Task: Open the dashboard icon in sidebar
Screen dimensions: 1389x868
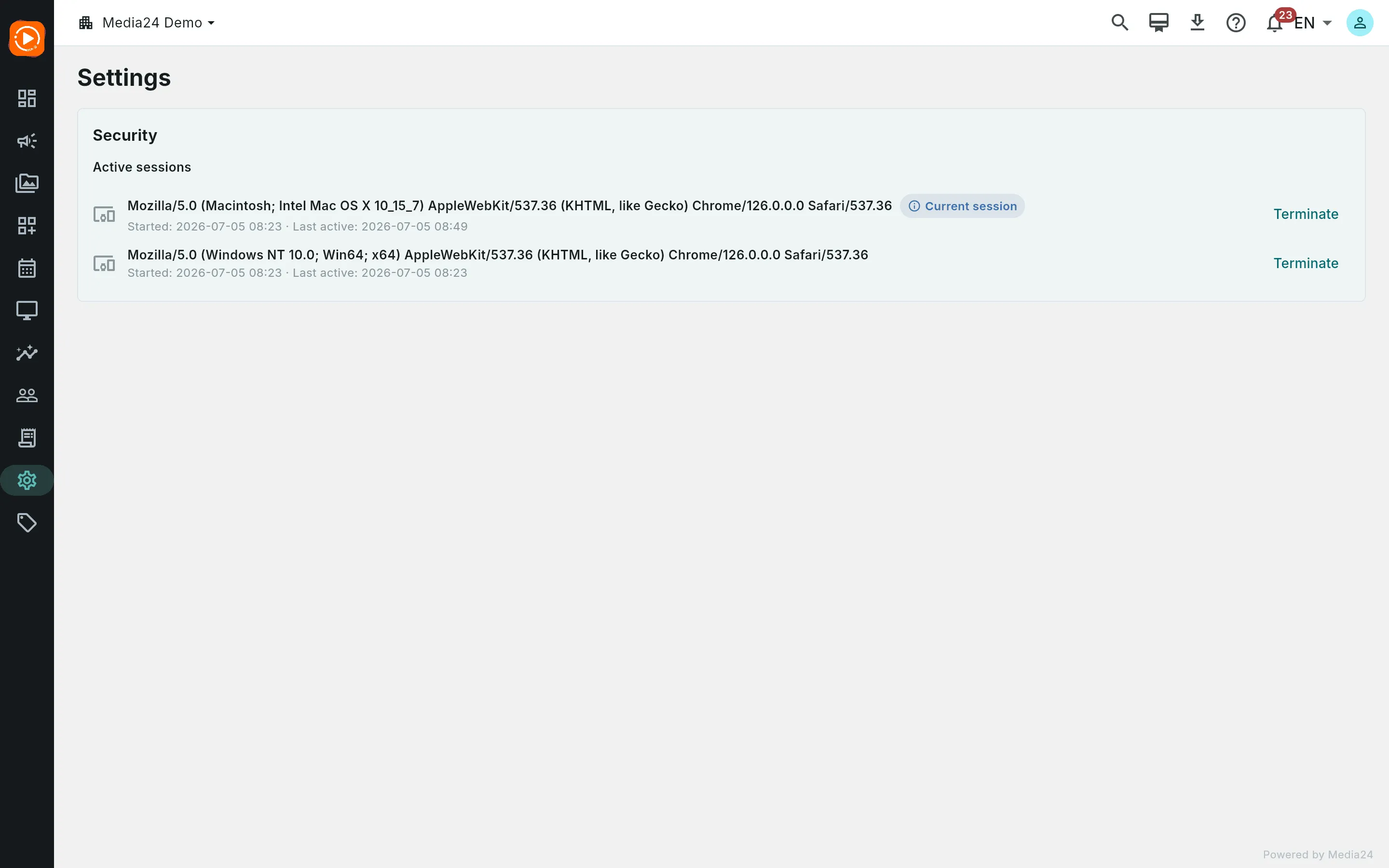Action: click(27, 98)
